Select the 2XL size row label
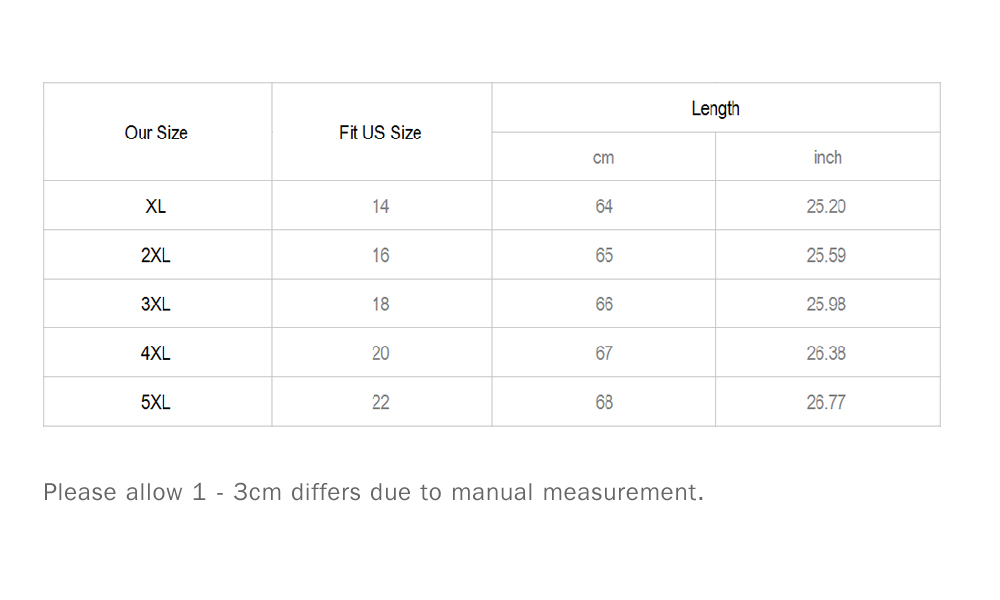This screenshot has width=1000, height=600. (x=156, y=256)
